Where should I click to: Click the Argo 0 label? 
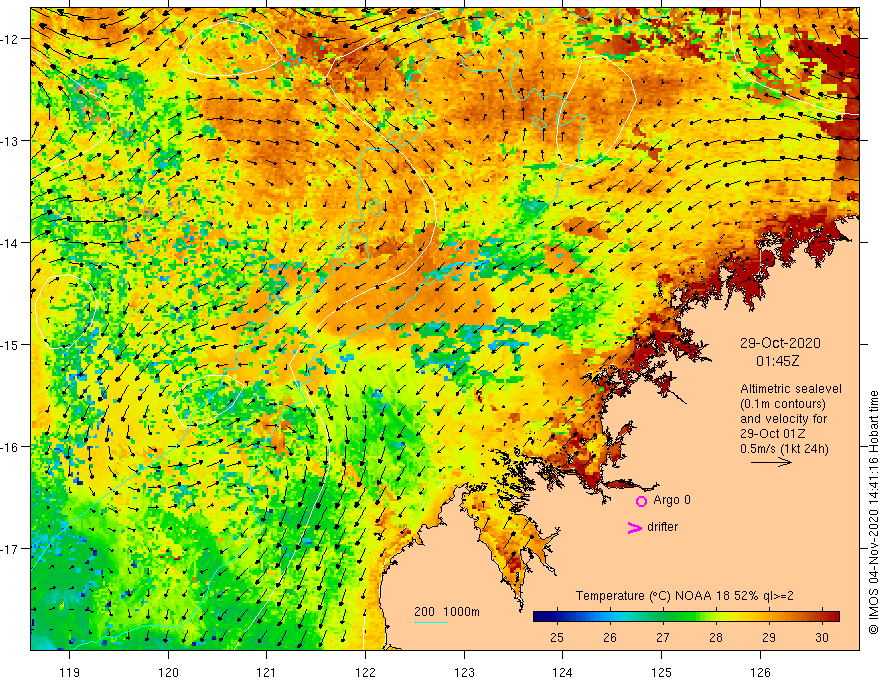(672, 500)
